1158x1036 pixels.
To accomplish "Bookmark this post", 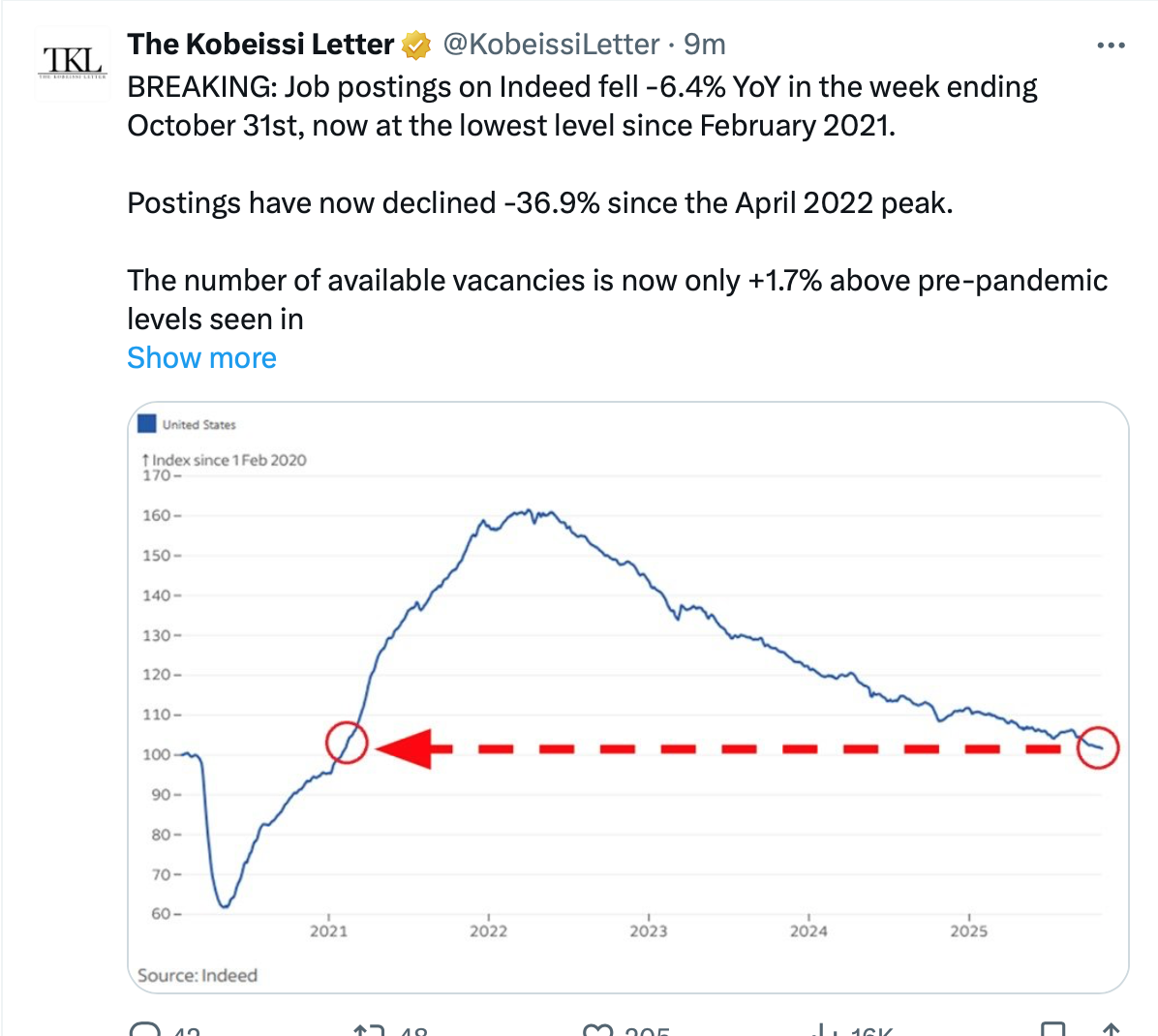I will [x=1051, y=1030].
